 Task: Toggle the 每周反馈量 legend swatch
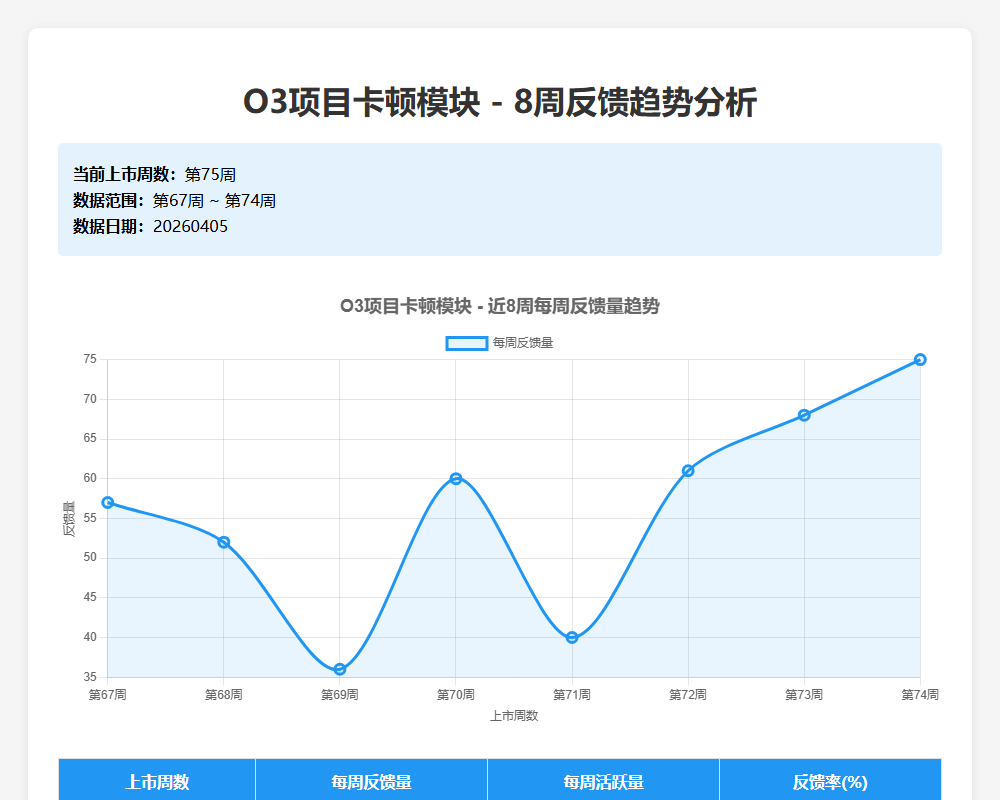coord(467,343)
